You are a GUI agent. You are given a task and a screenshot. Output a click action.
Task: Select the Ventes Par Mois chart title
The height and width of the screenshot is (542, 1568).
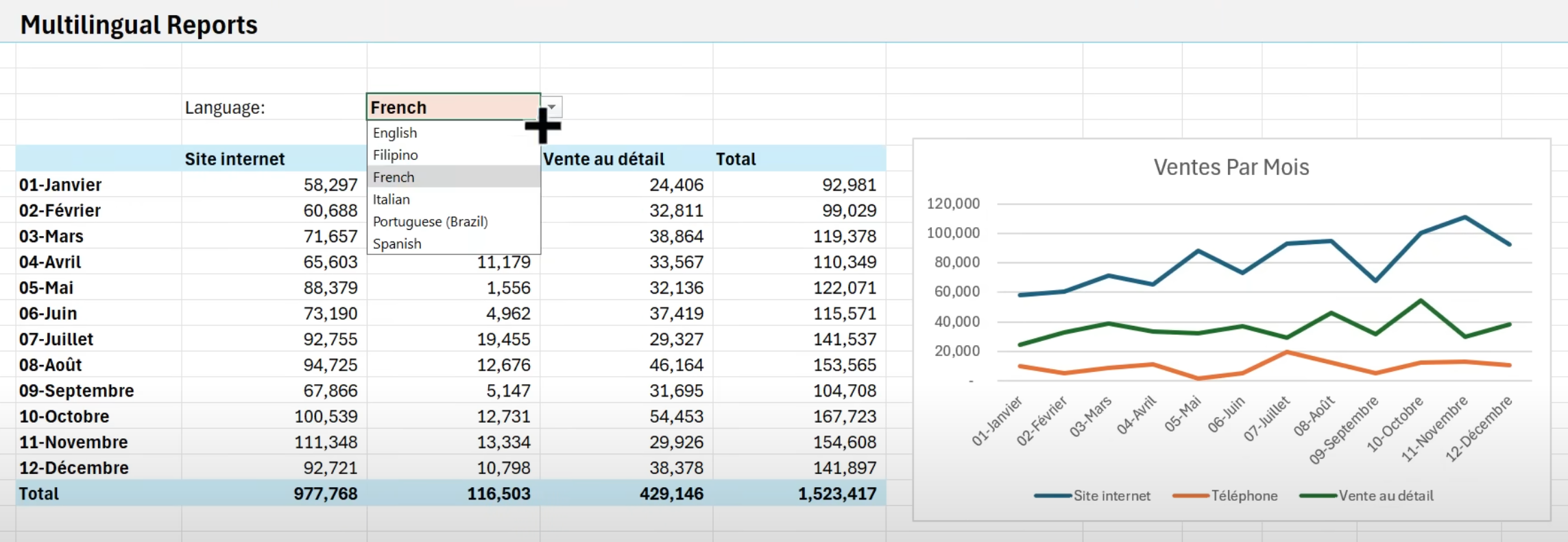[x=1231, y=167]
